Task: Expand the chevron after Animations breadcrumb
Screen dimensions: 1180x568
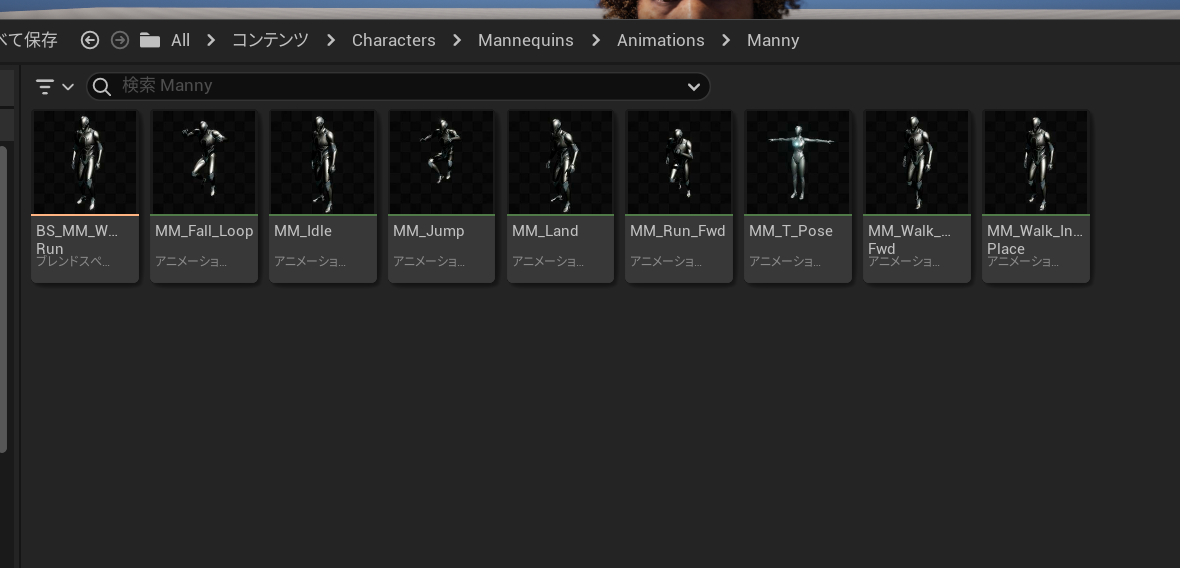Action: click(x=726, y=40)
